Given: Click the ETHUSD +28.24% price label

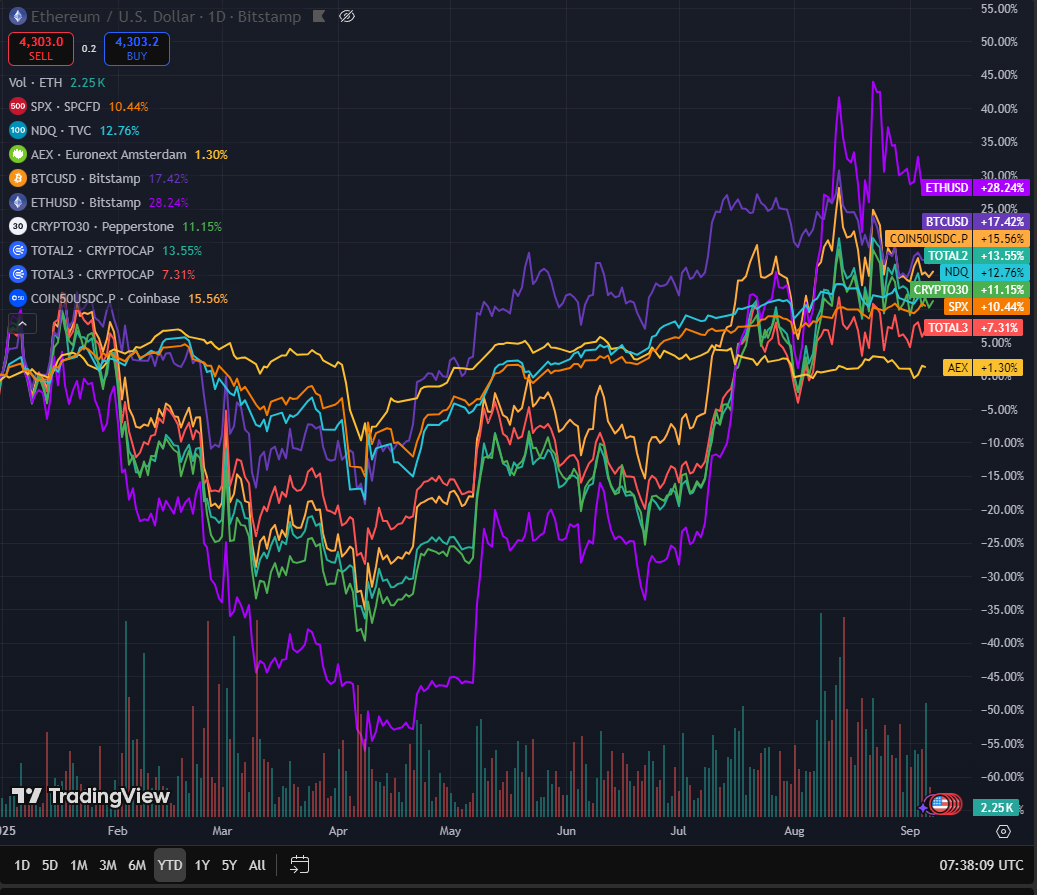Looking at the screenshot, I should coord(975,187).
